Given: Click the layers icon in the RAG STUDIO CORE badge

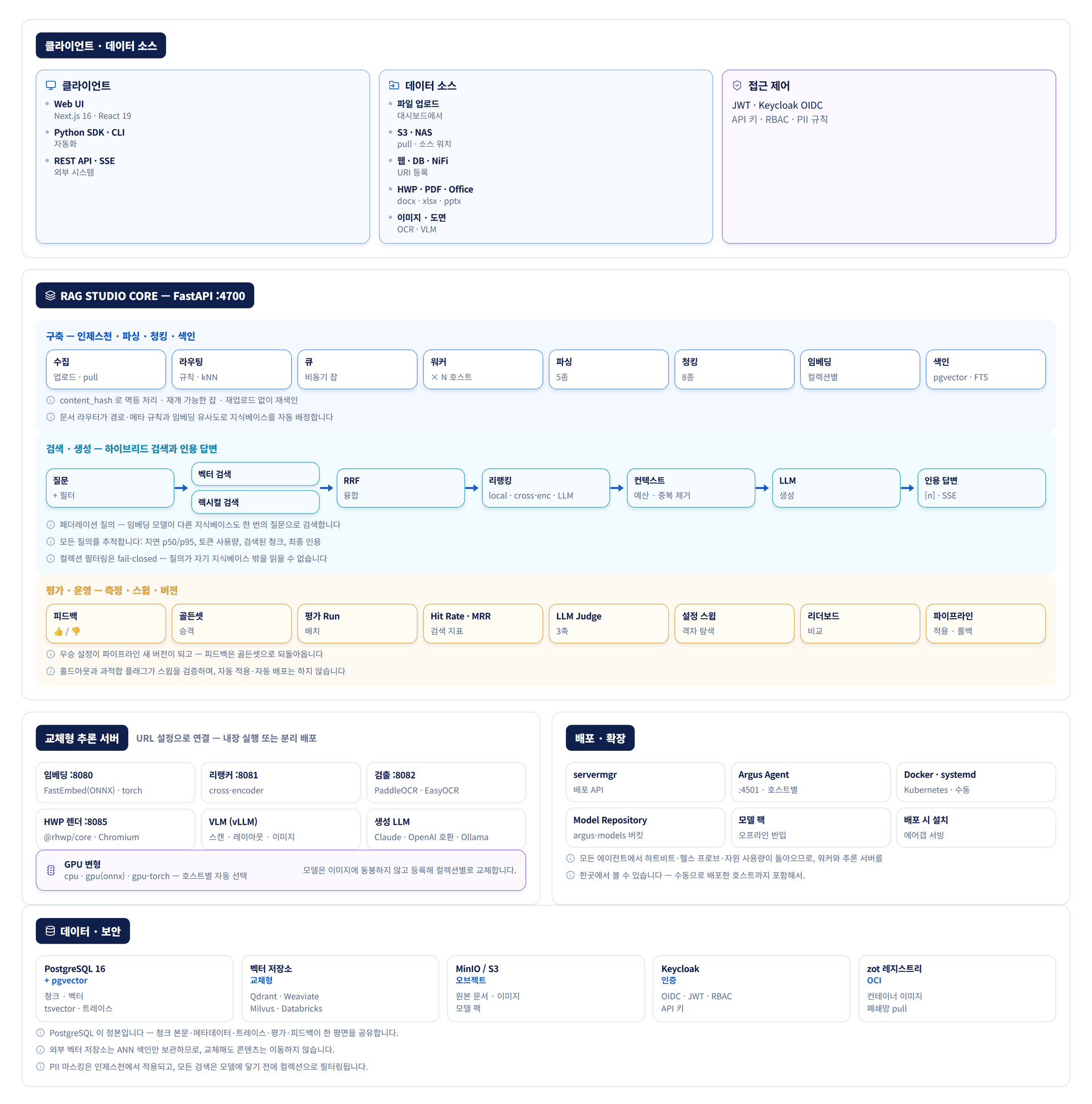Looking at the screenshot, I should click(50, 295).
